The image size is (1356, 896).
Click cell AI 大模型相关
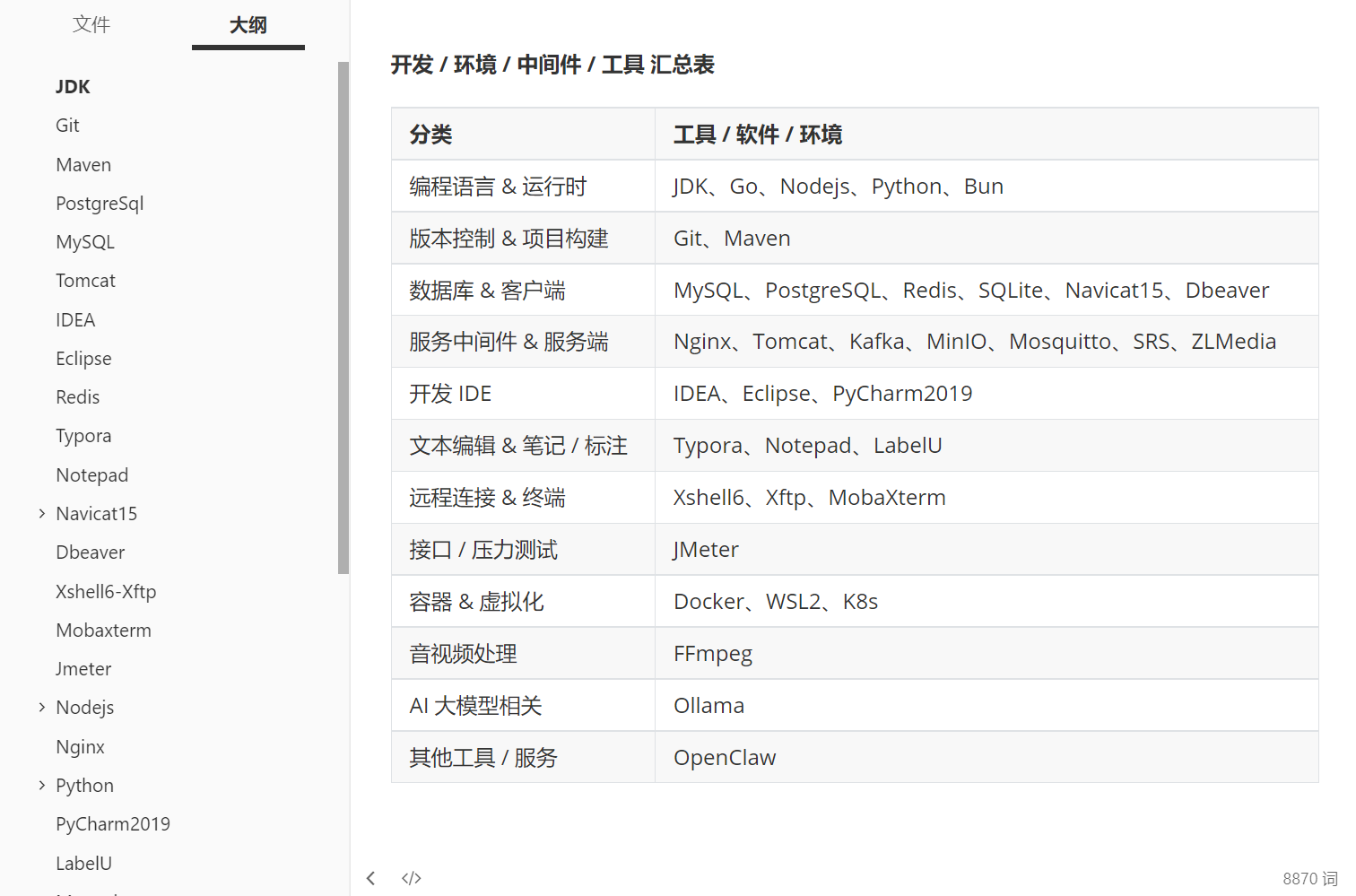524,706
